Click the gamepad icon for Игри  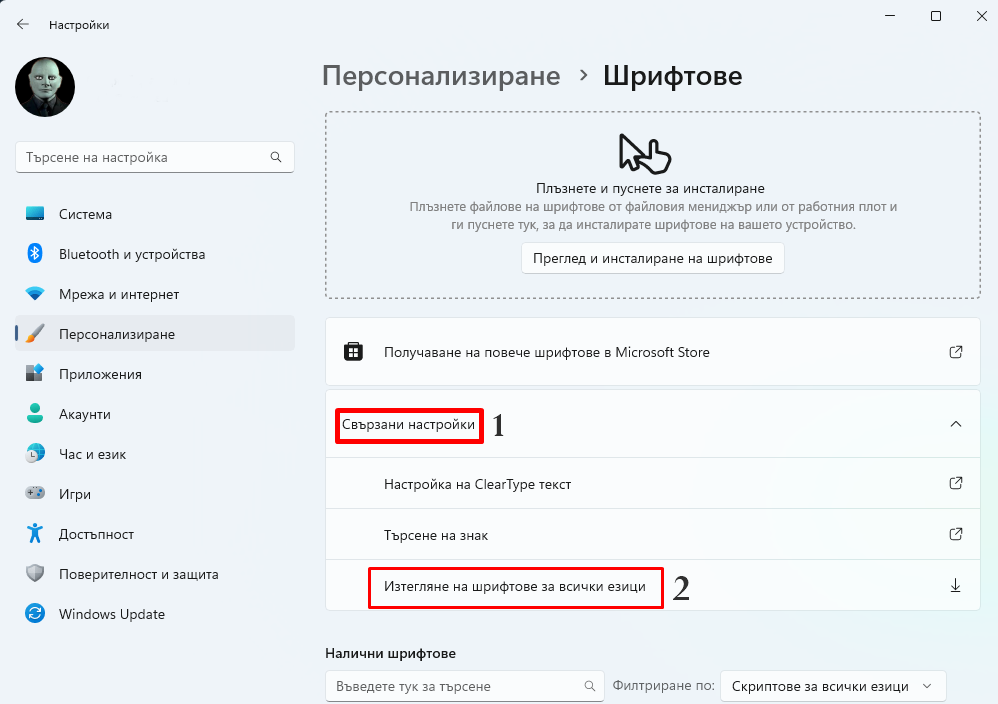35,493
